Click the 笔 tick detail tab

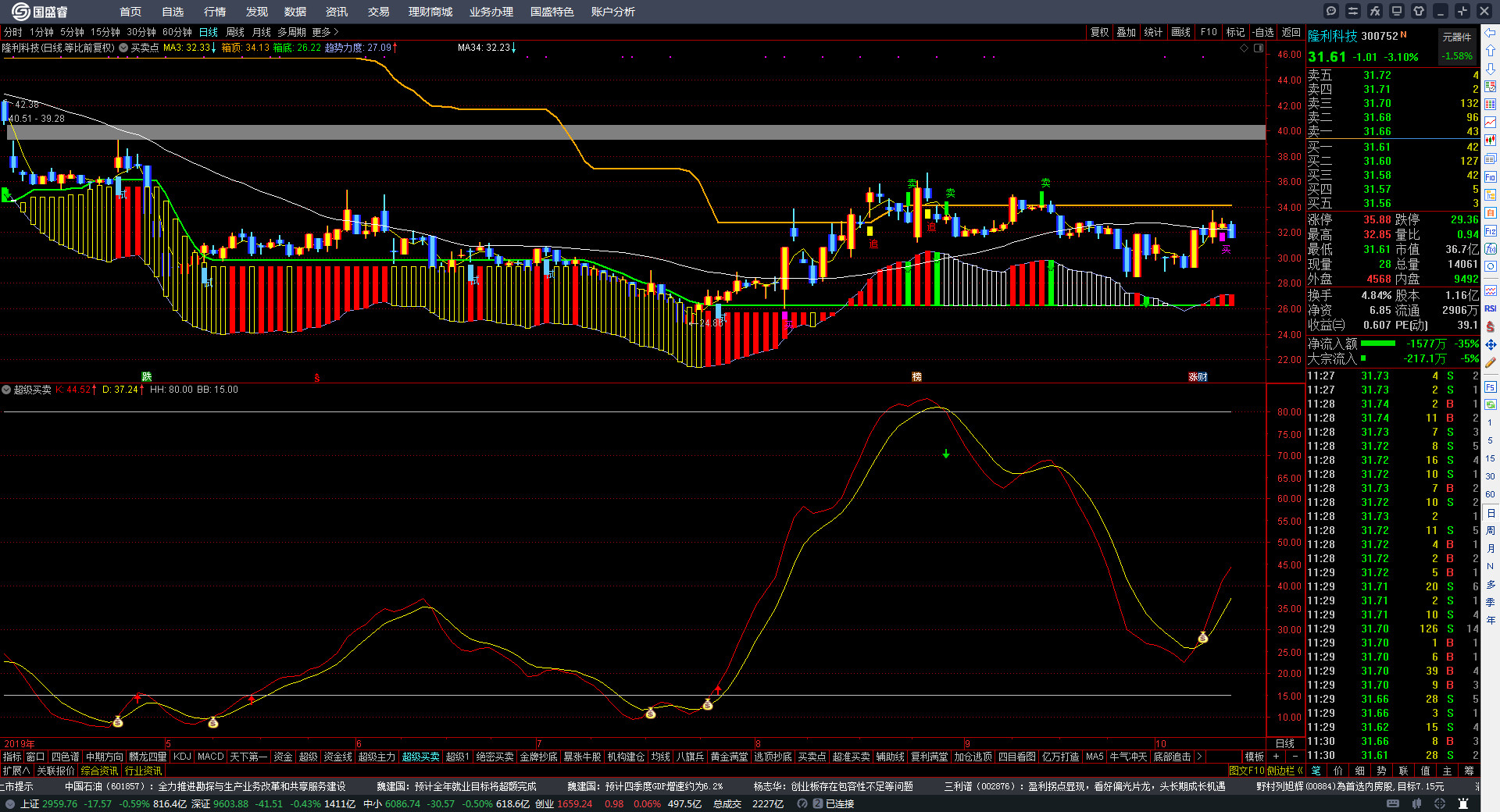tap(1316, 771)
